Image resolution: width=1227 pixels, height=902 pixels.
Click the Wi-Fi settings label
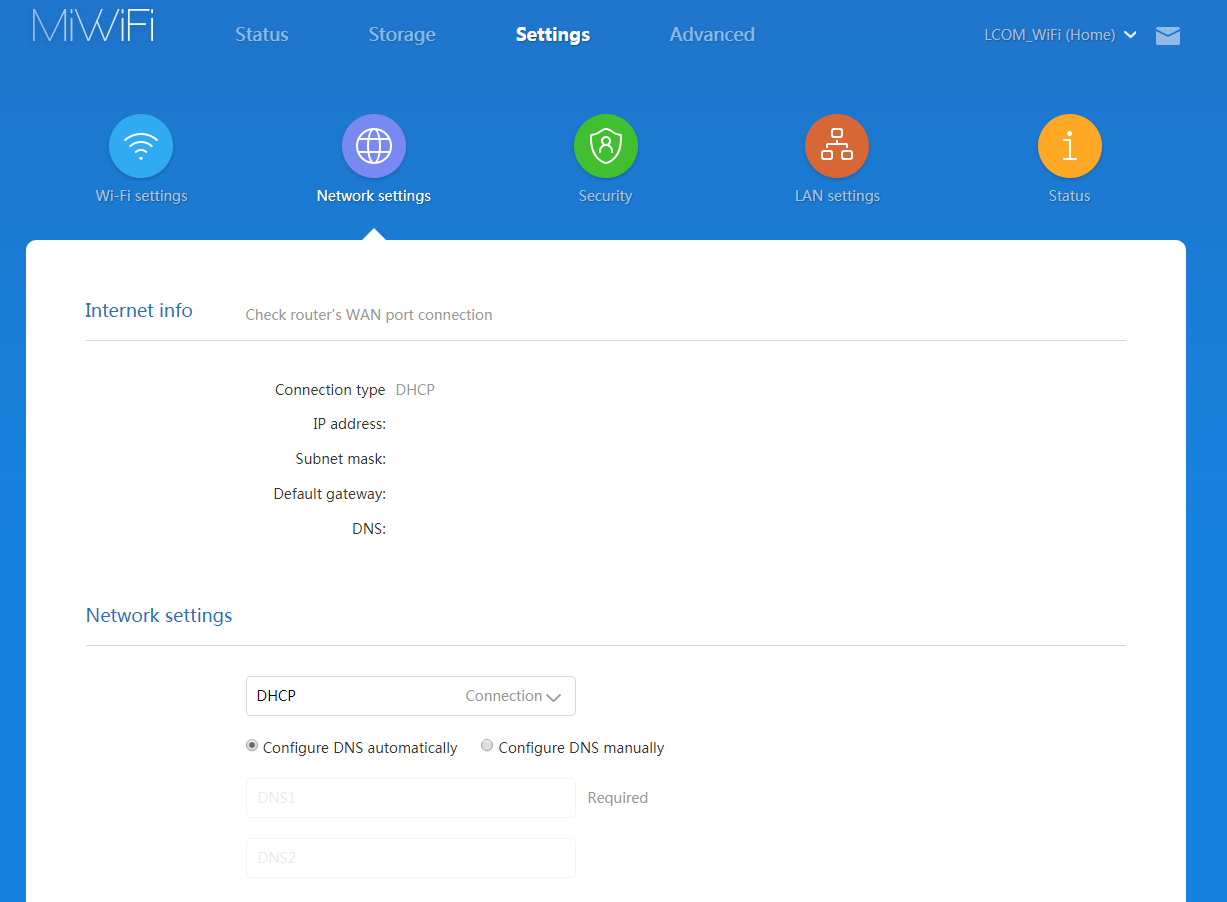tap(141, 196)
